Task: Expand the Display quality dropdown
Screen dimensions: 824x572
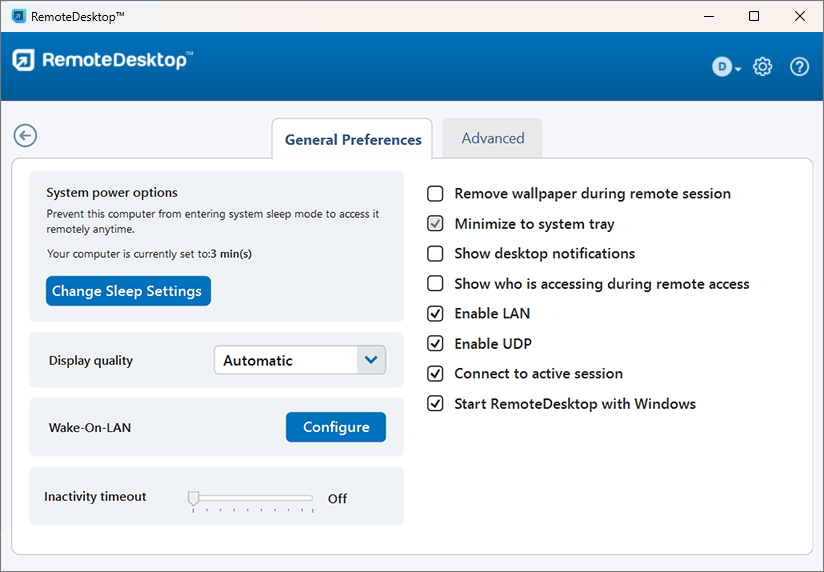Action: [371, 360]
